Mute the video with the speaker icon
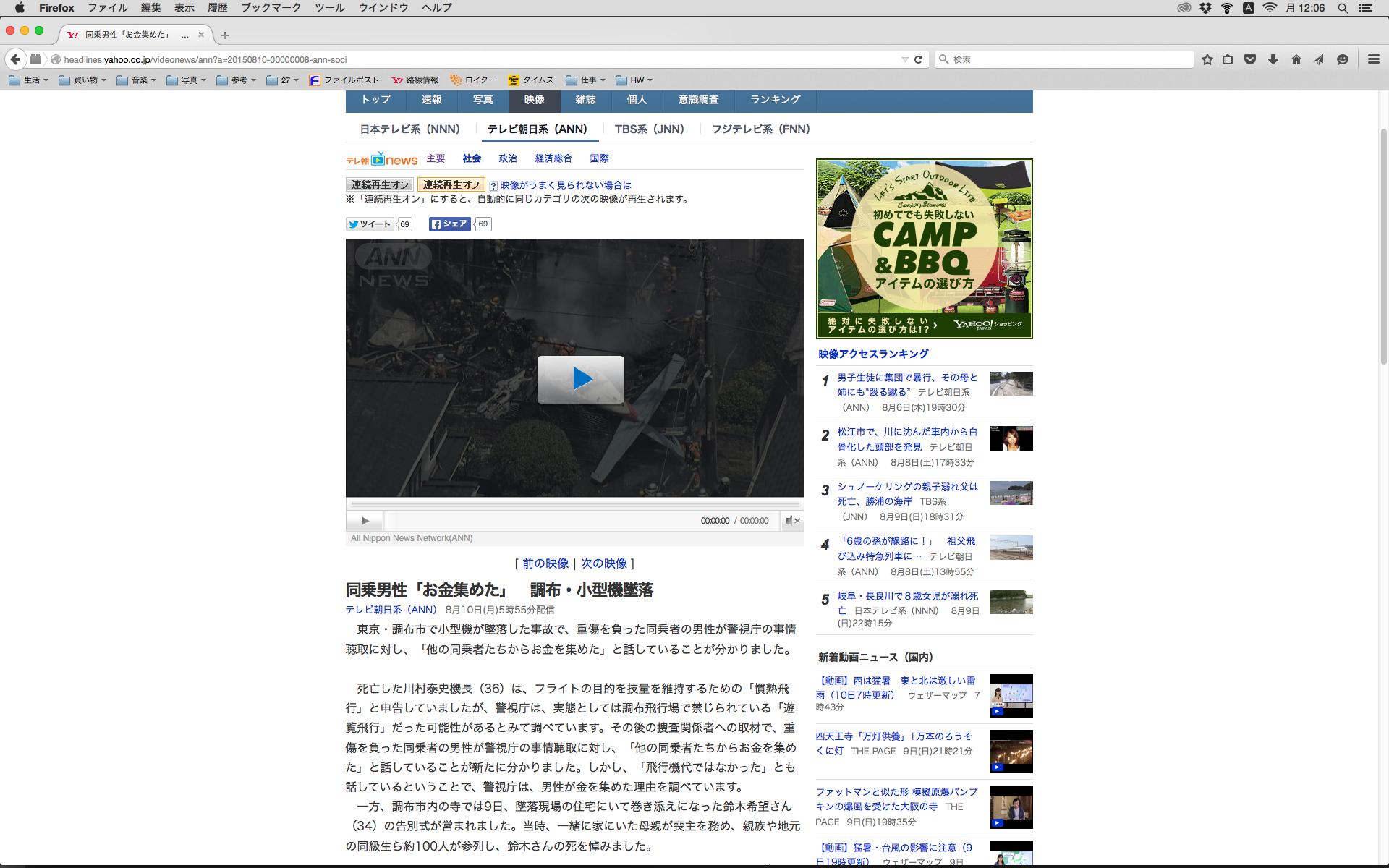1389x868 pixels. click(789, 521)
